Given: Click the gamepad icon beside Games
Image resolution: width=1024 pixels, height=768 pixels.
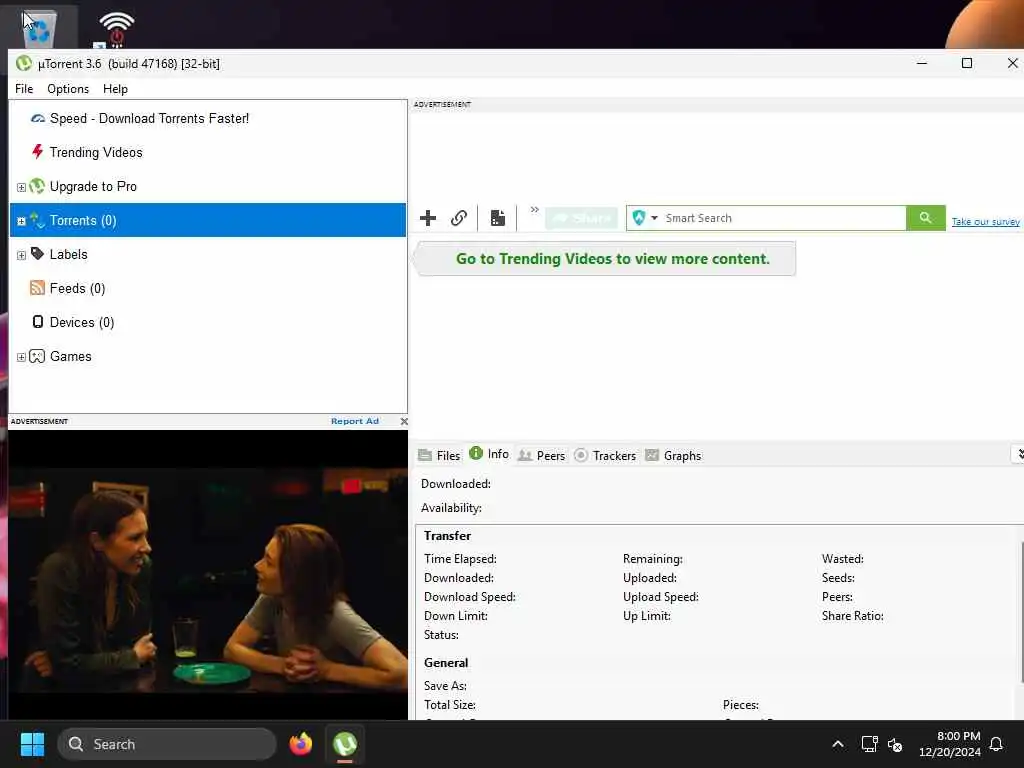Looking at the screenshot, I should coord(37,356).
